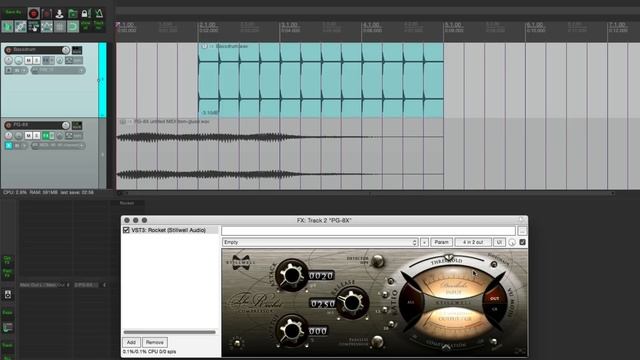
Task: Click the Remove button in FX window
Action: (155, 342)
